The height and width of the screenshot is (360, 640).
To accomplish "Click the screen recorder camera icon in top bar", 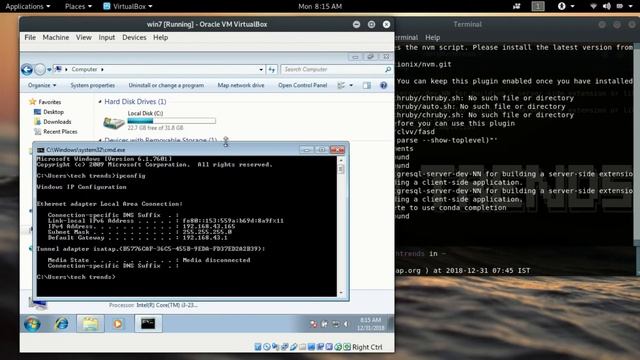I will pos(517,6).
